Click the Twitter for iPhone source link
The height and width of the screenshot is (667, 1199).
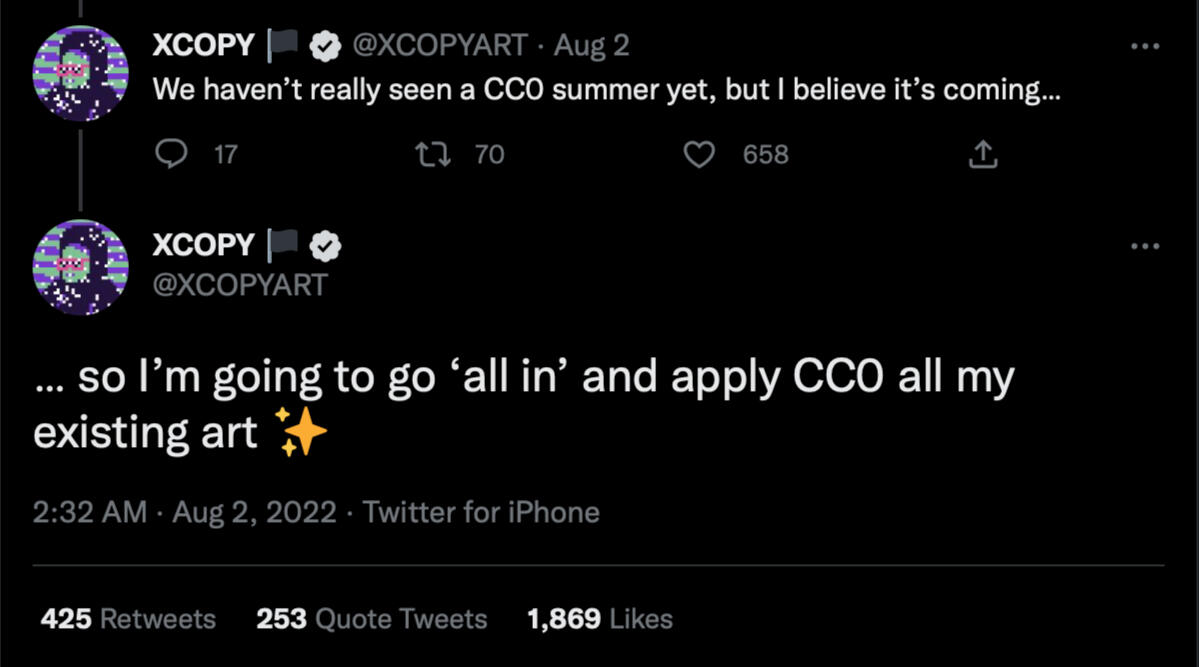click(481, 513)
